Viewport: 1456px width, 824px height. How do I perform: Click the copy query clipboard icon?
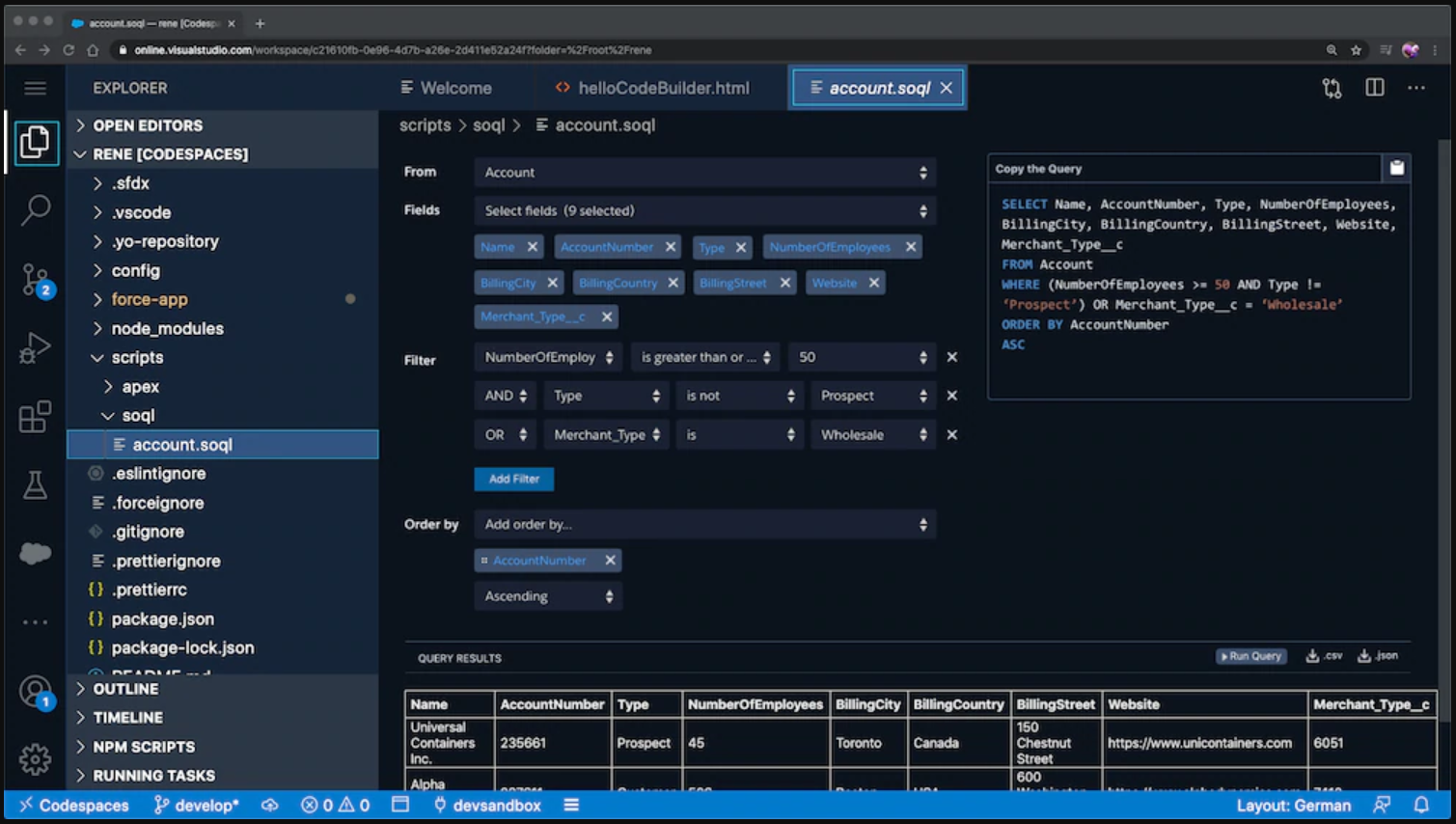(1396, 169)
